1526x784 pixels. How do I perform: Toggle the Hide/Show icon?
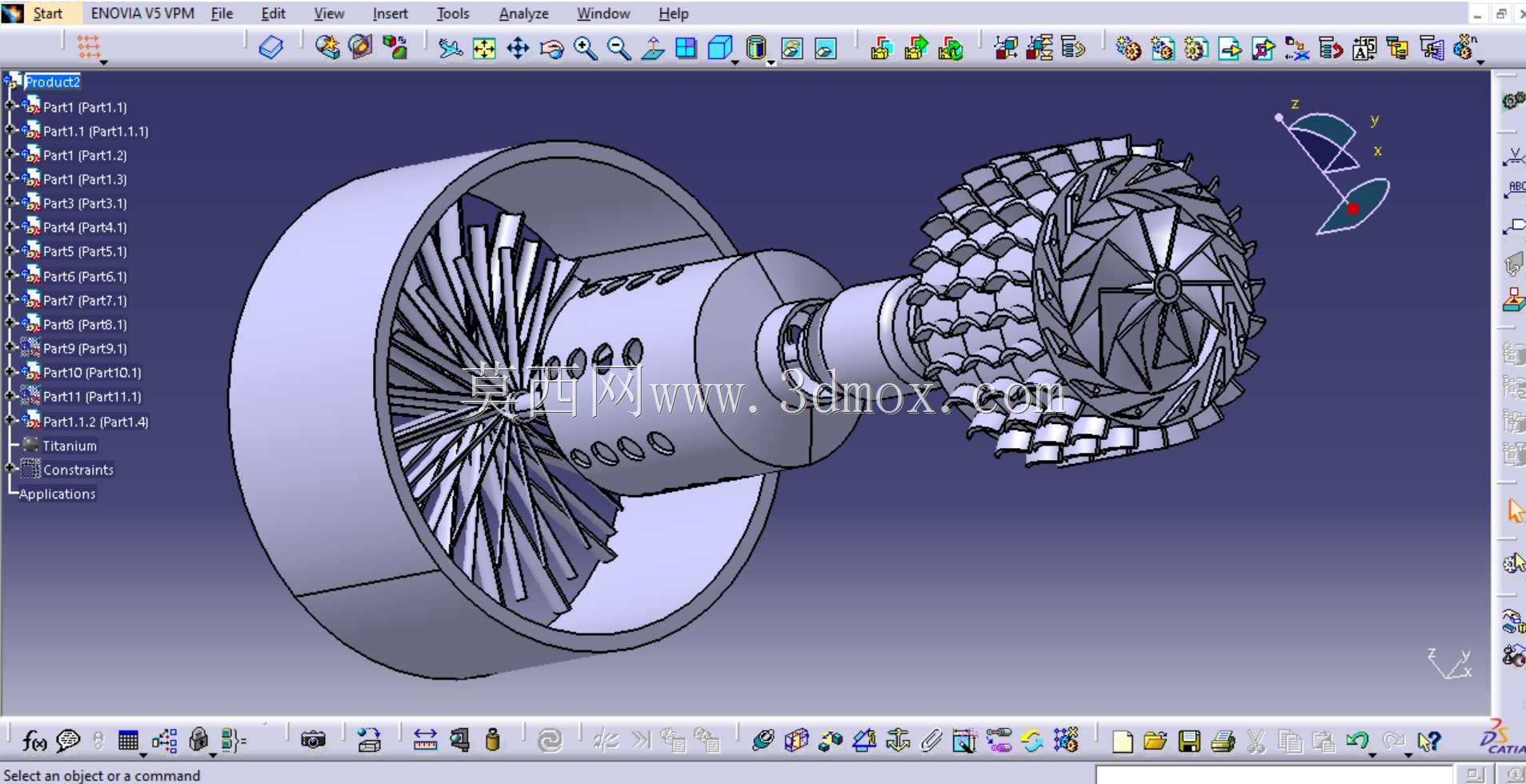791,49
